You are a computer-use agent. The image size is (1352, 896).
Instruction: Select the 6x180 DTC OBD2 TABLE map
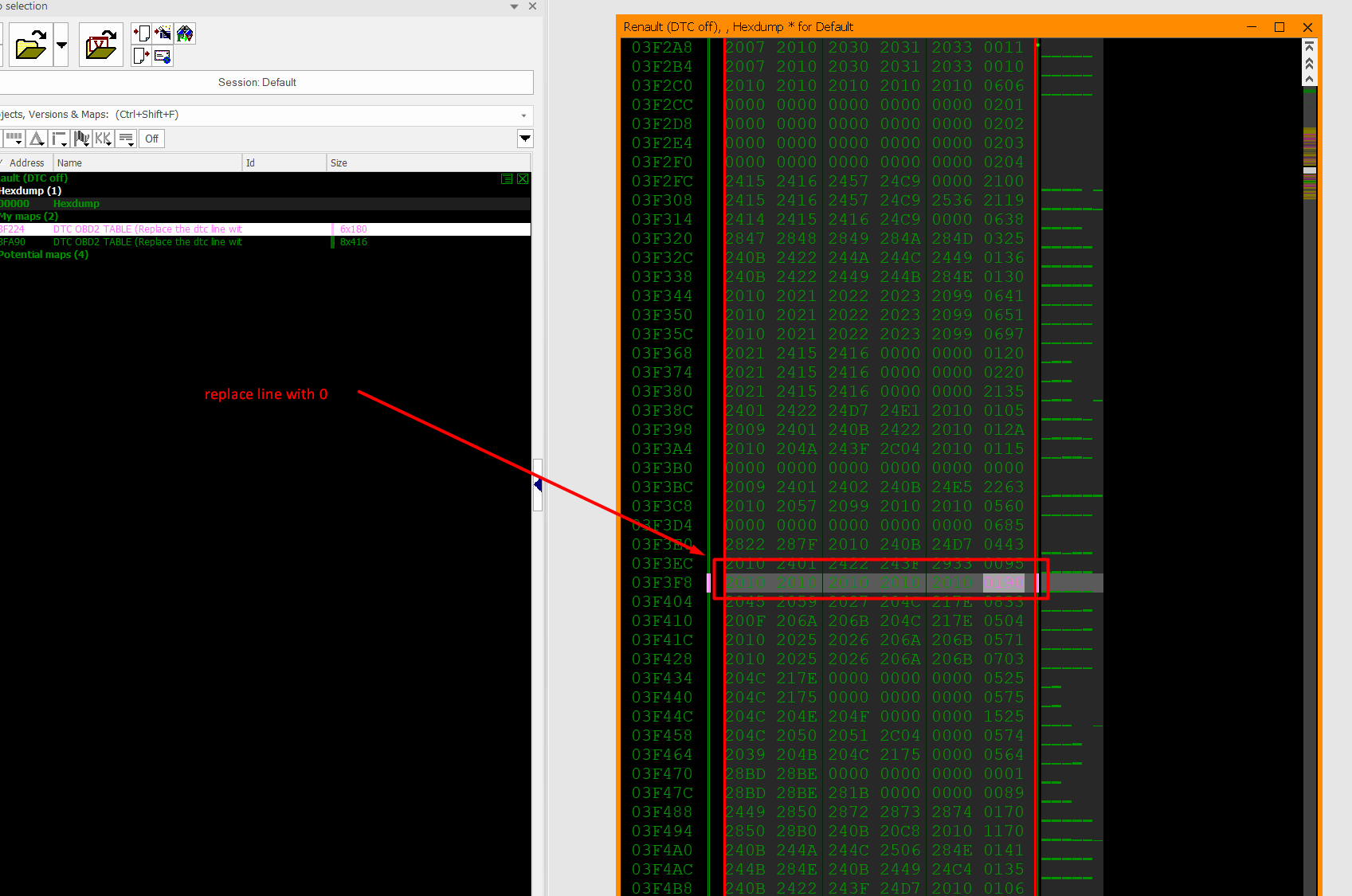tap(265, 229)
